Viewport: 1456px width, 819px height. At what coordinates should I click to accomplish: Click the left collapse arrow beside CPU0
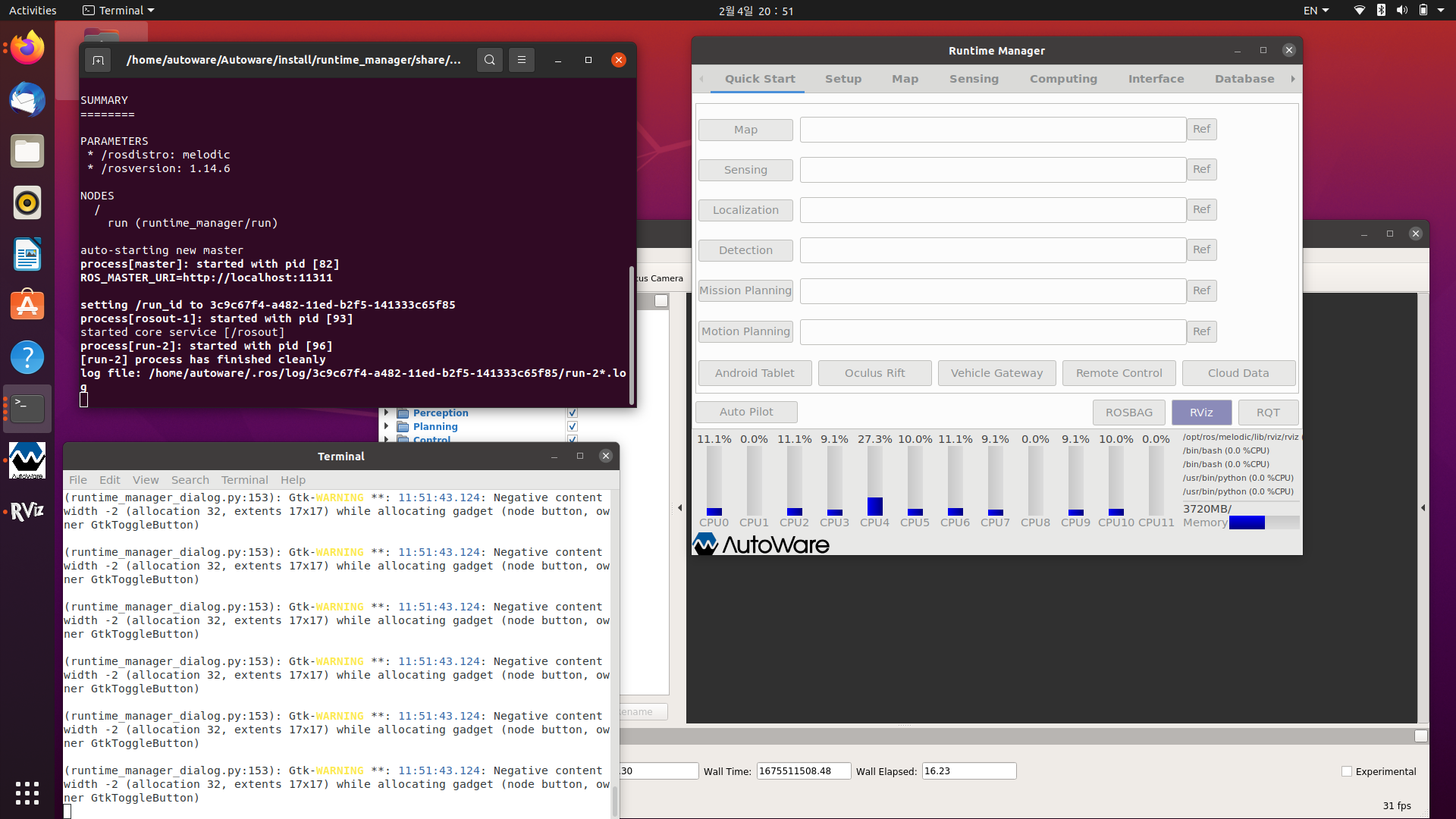pyautogui.click(x=680, y=507)
